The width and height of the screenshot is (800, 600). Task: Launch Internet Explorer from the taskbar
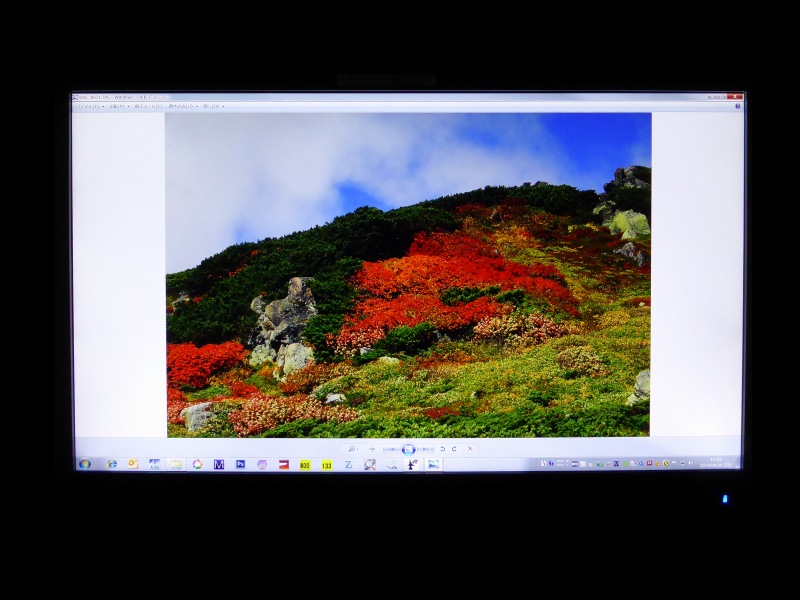(x=112, y=464)
